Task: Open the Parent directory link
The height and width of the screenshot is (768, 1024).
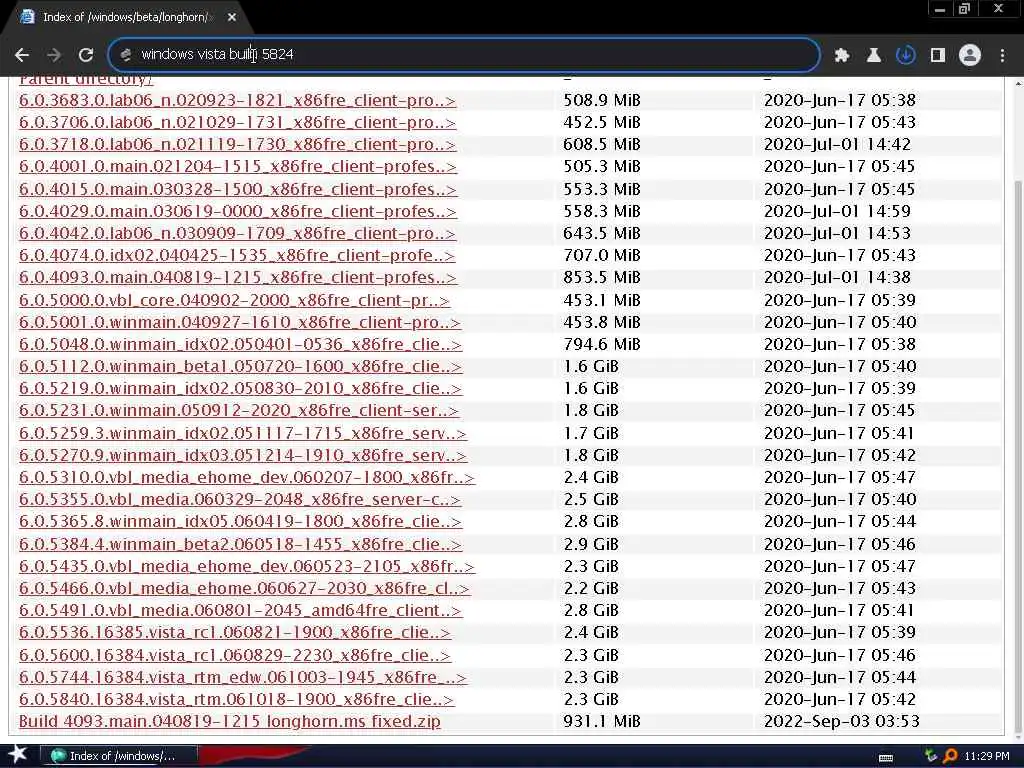Action: [86, 80]
